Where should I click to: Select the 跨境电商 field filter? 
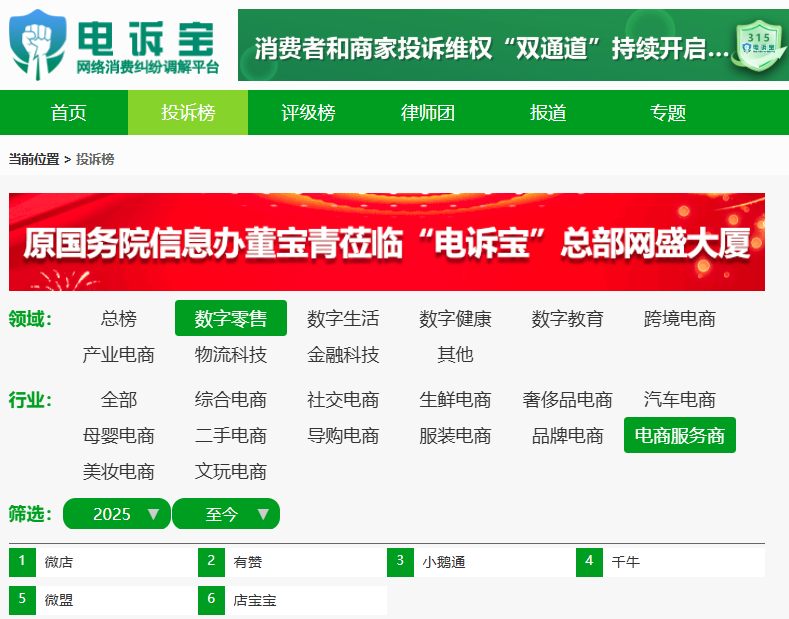pyautogui.click(x=680, y=319)
